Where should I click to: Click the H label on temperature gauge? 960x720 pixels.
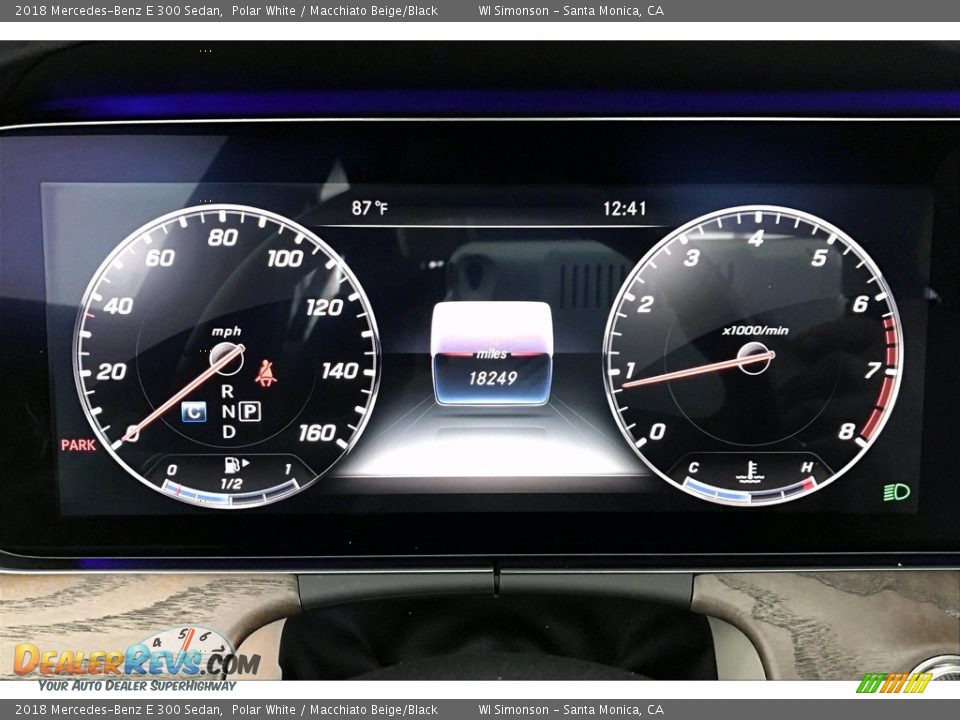(807, 467)
